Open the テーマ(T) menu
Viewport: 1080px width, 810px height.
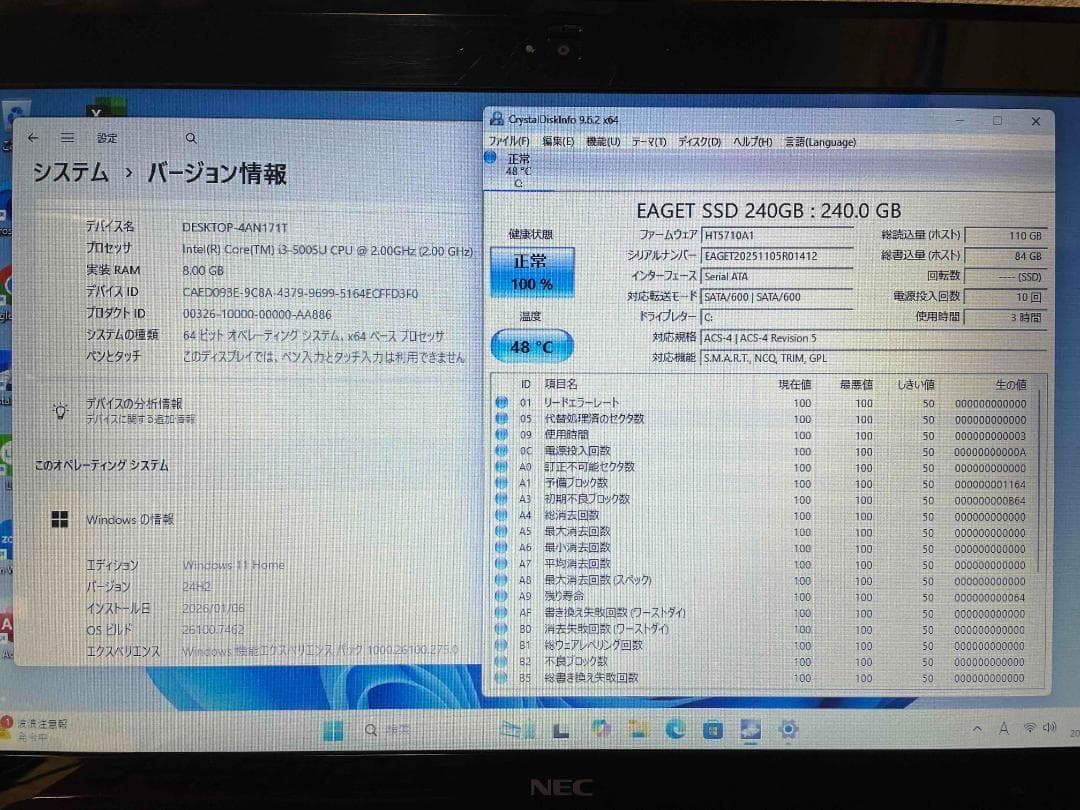pyautogui.click(x=649, y=141)
